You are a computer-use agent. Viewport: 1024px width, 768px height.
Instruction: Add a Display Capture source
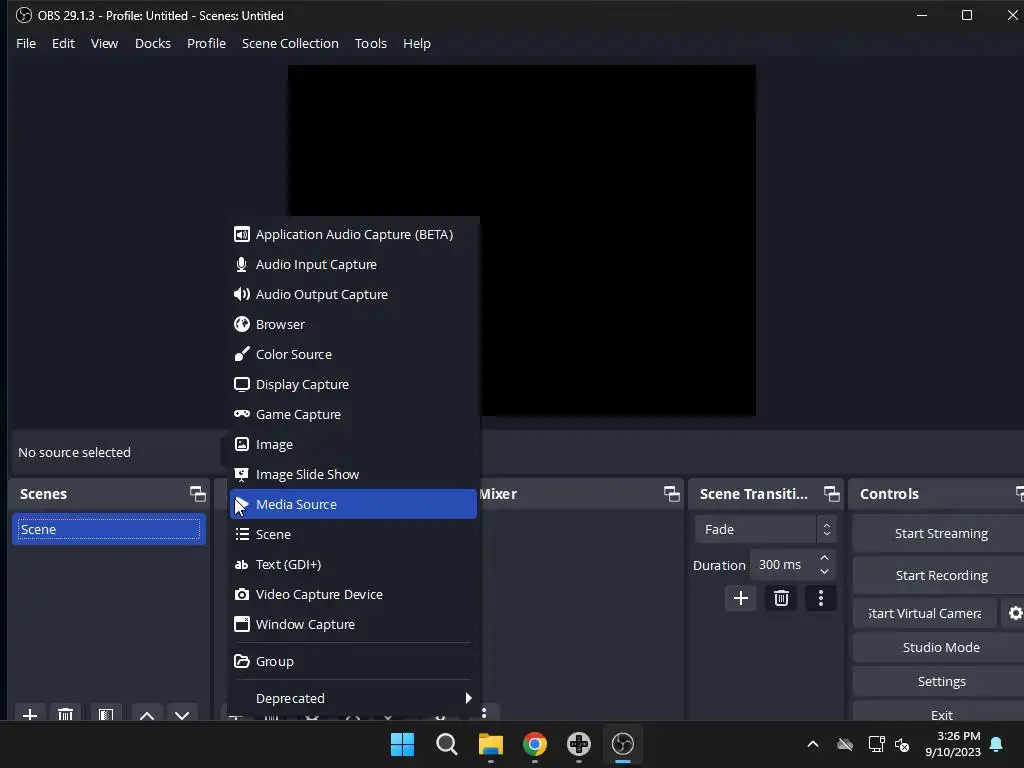pos(353,385)
